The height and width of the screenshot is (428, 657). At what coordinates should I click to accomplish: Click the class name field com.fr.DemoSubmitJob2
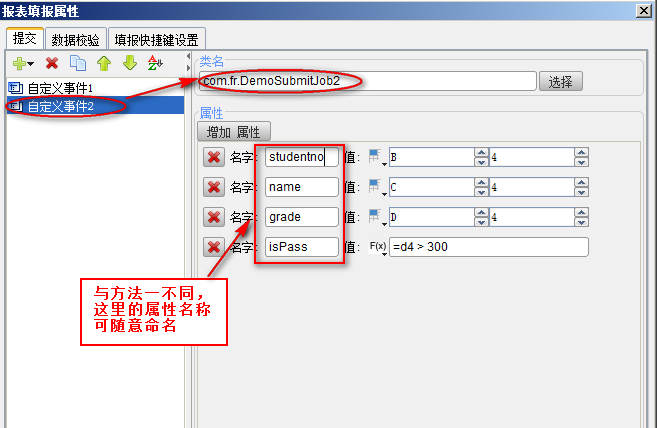point(367,81)
